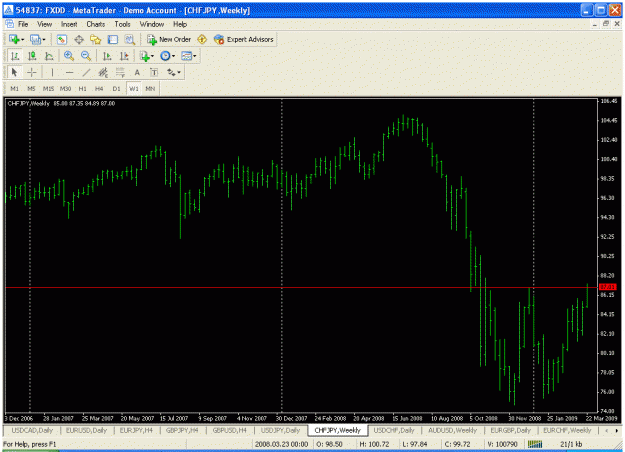Switch to bar chart display
The image size is (625, 452).
(15, 56)
